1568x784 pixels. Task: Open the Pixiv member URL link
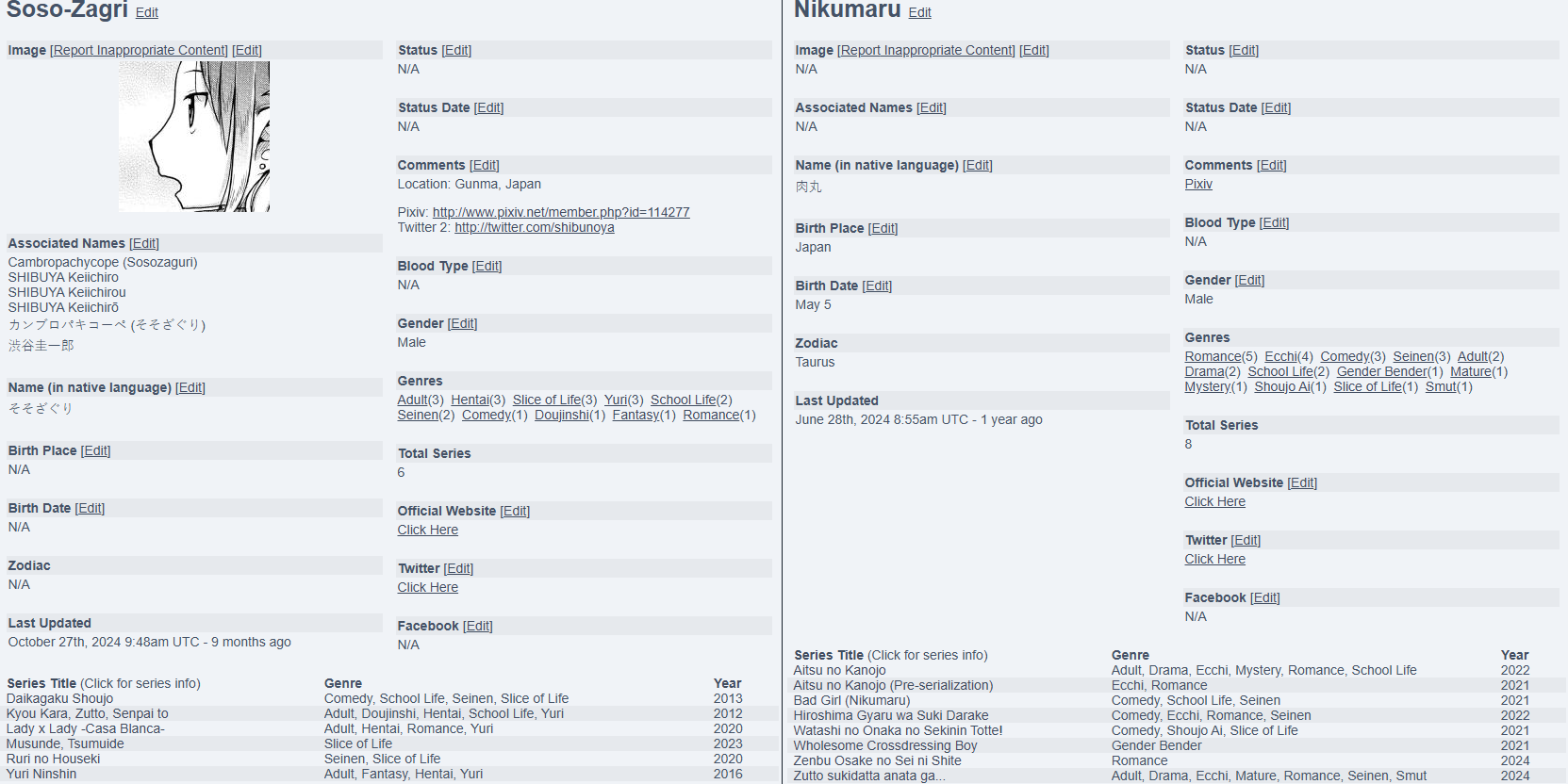point(561,212)
